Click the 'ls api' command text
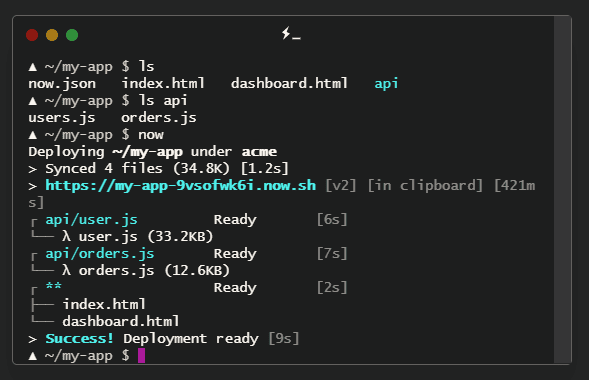Viewport: 589px width, 380px height. point(163,101)
